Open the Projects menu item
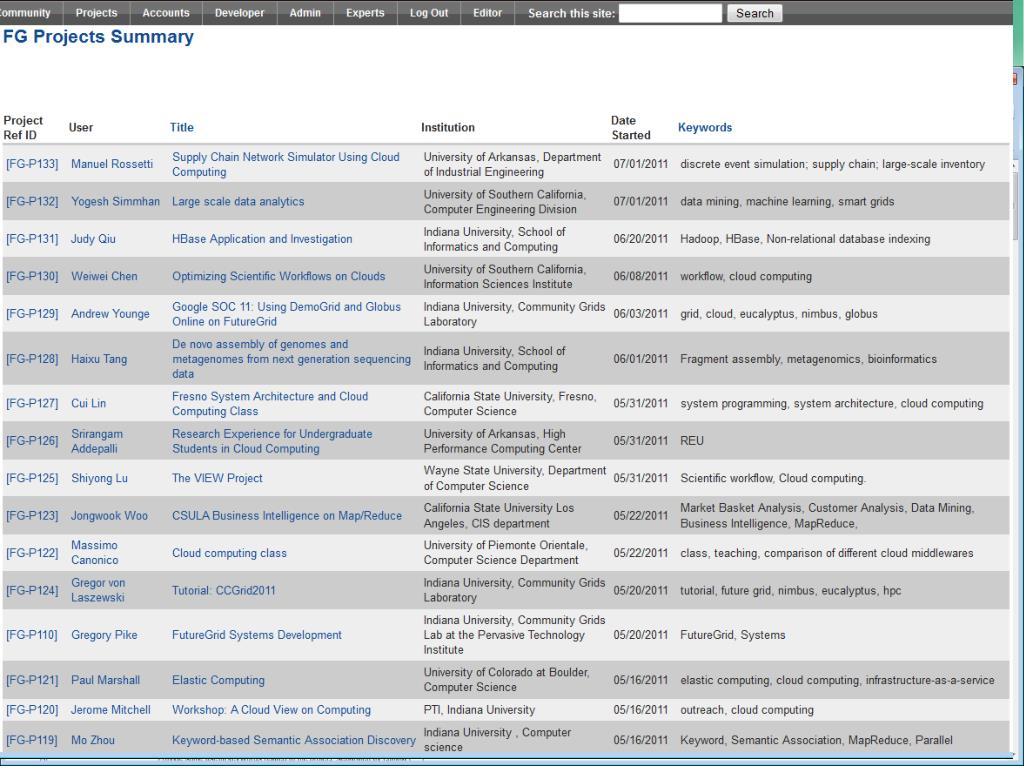This screenshot has height=768, width=1024. coord(97,13)
